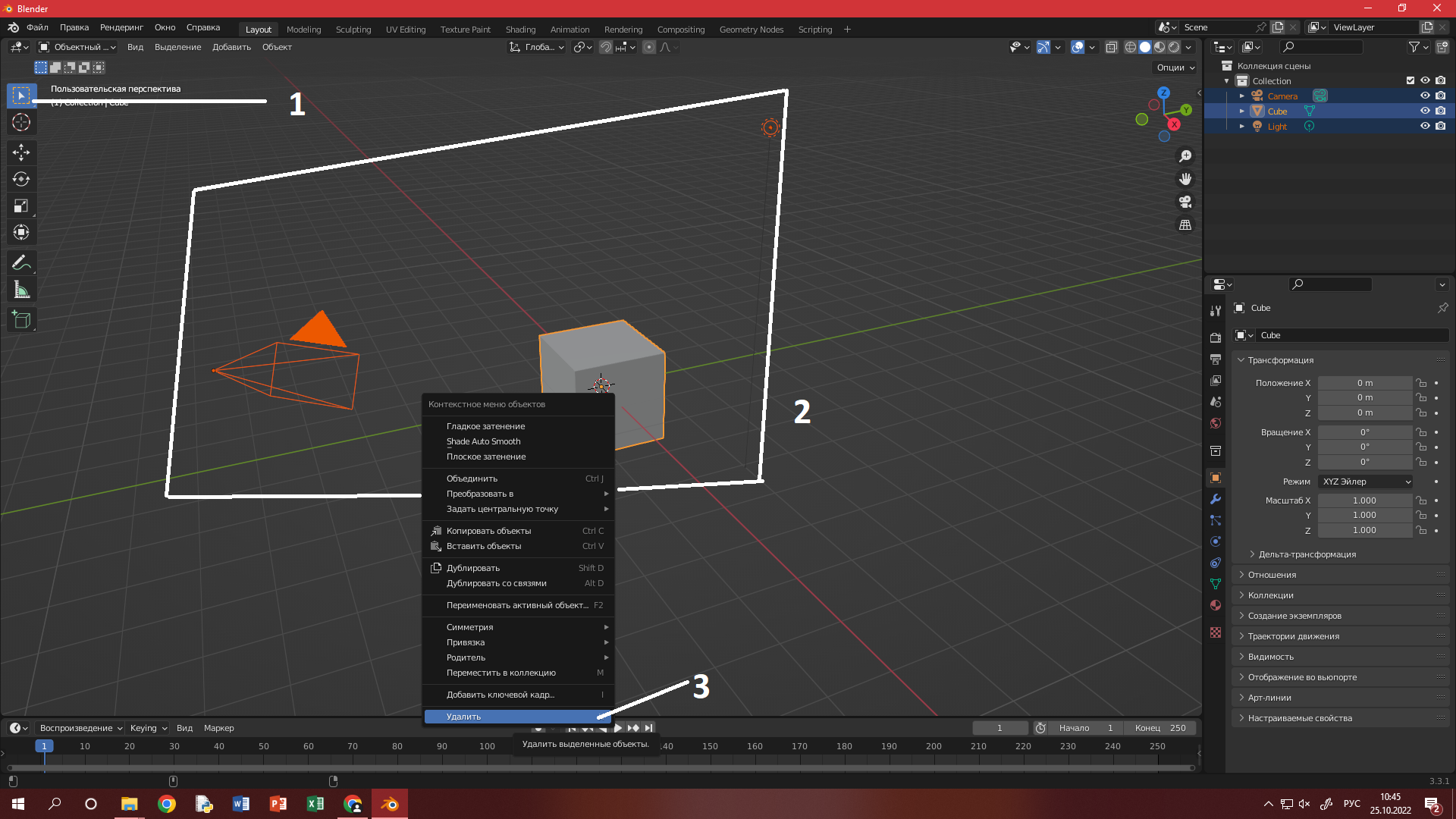Select Shade Auto Smooth menu entry
The width and height of the screenshot is (1456, 819).
tap(519, 441)
